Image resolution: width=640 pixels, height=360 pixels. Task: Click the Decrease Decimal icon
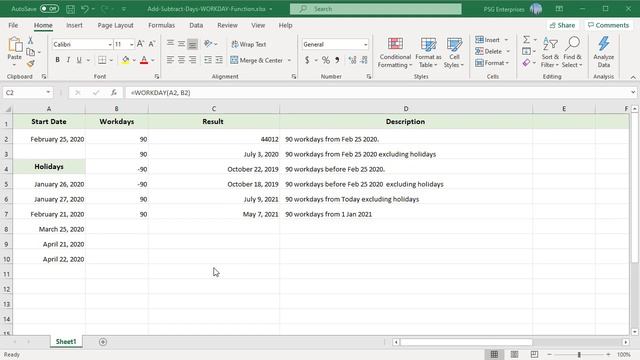click(364, 60)
